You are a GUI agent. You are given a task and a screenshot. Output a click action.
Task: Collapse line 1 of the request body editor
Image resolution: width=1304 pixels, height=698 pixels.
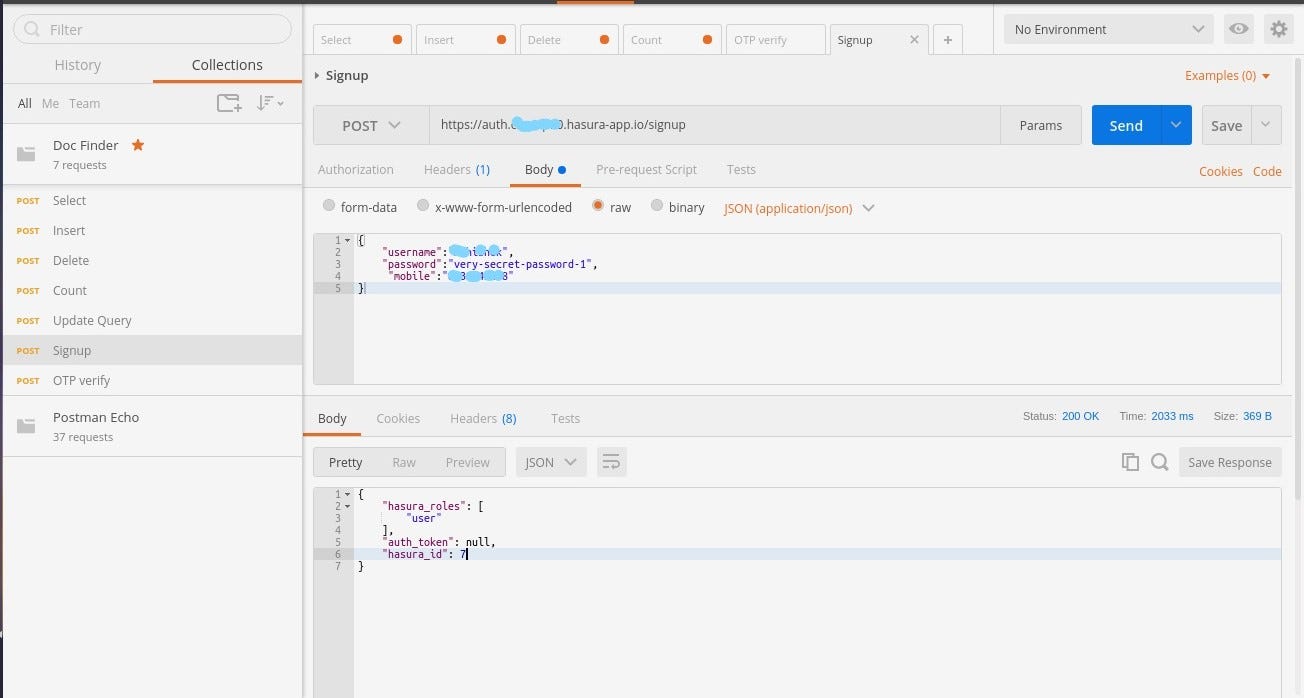(347, 240)
